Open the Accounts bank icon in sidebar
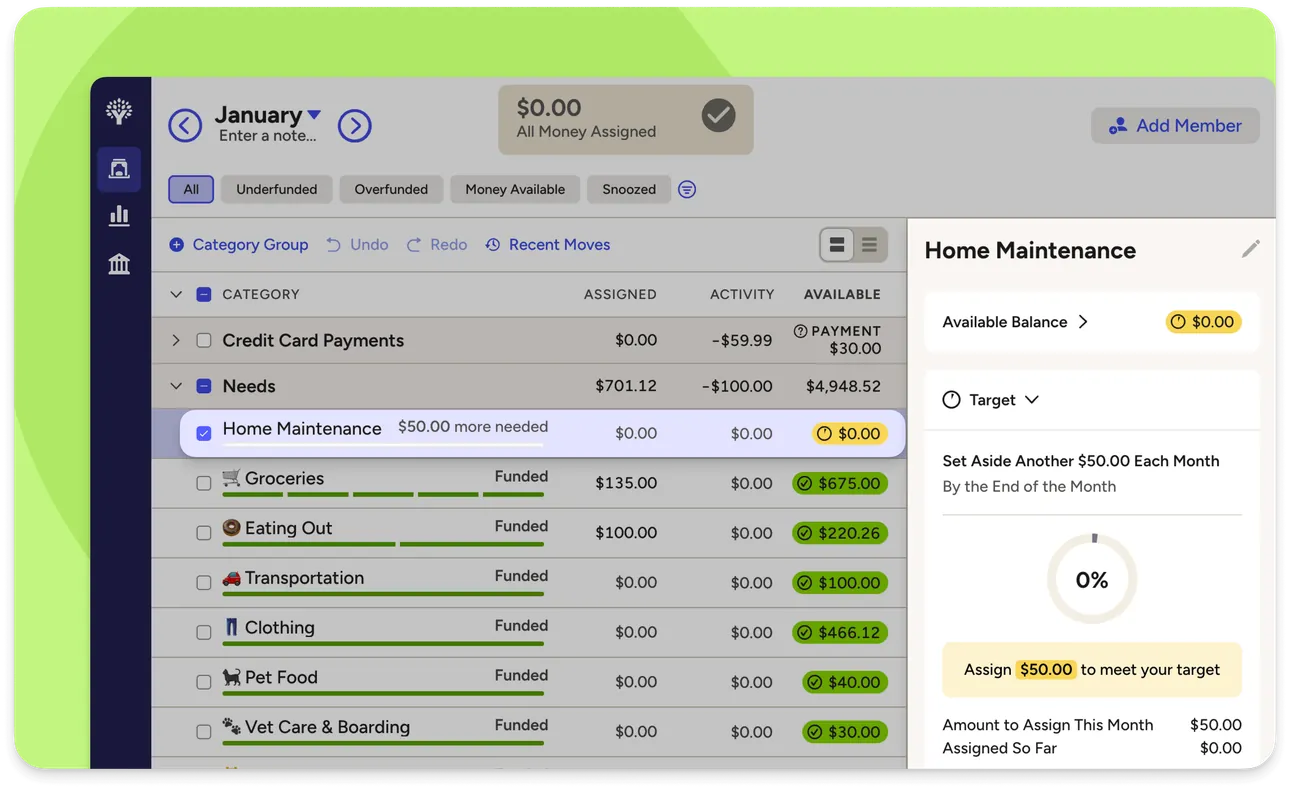Viewport: 1290px width, 790px height. tap(119, 264)
